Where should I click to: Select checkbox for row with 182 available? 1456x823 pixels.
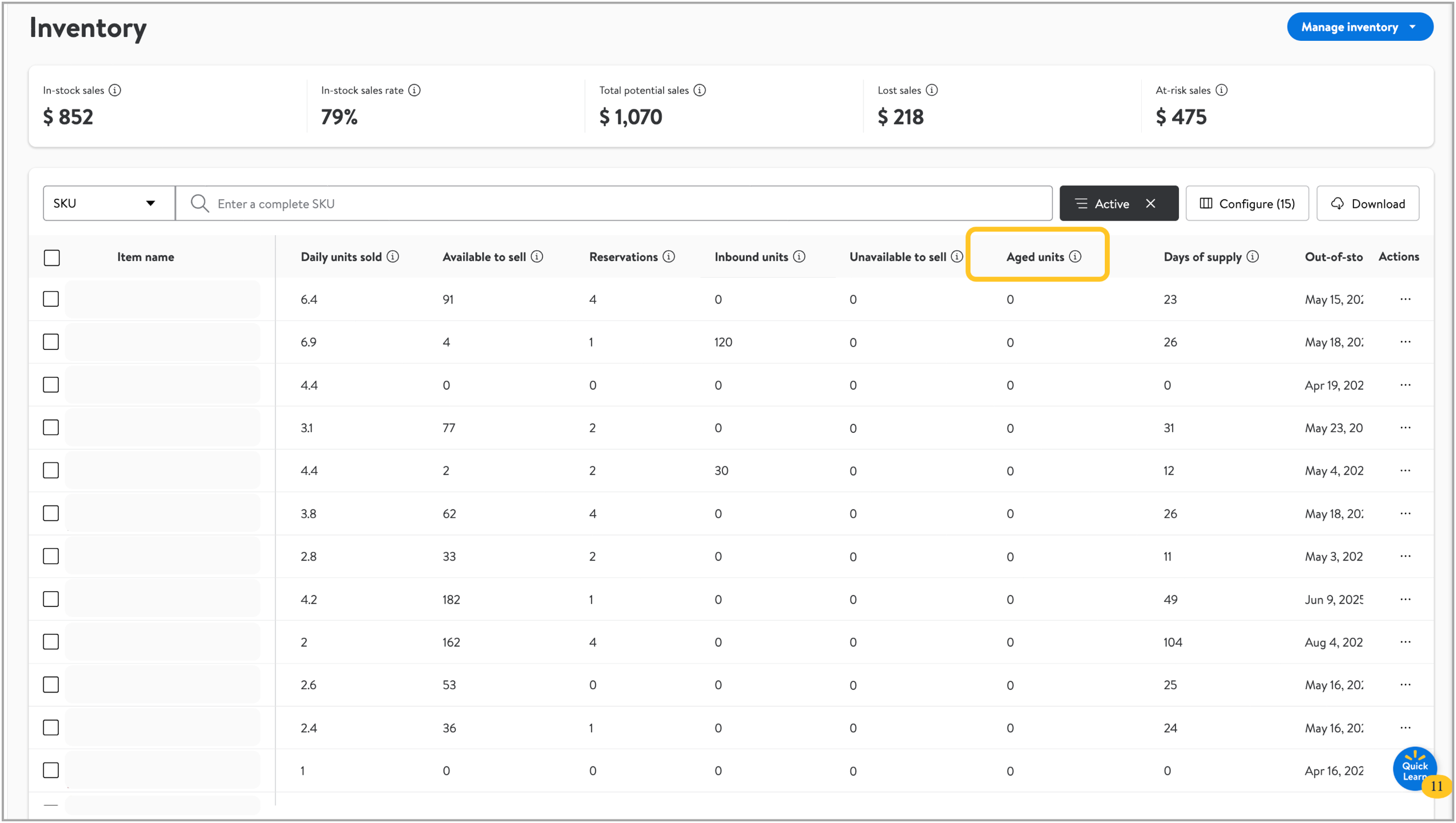click(51, 599)
